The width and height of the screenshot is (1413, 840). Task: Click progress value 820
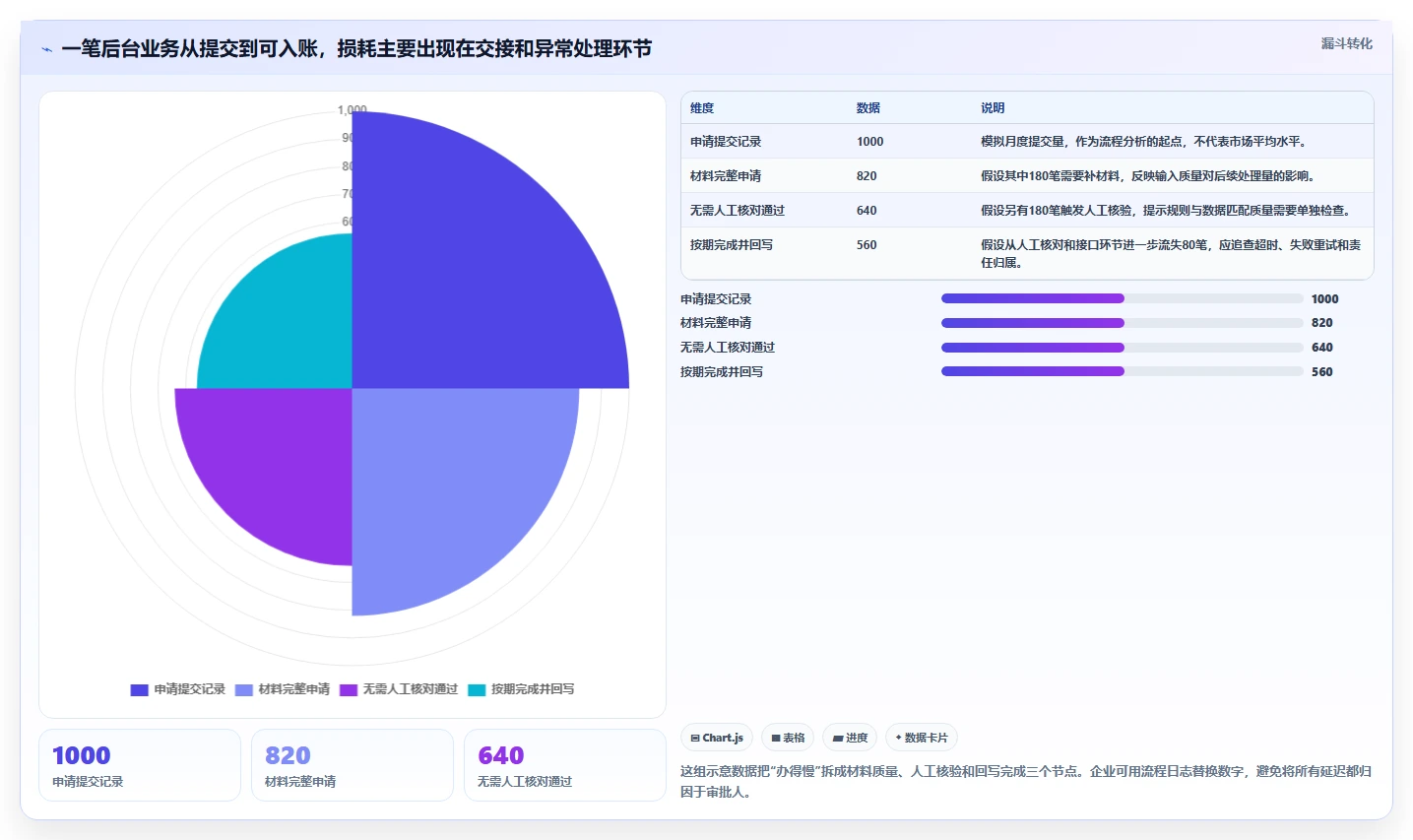[1321, 323]
